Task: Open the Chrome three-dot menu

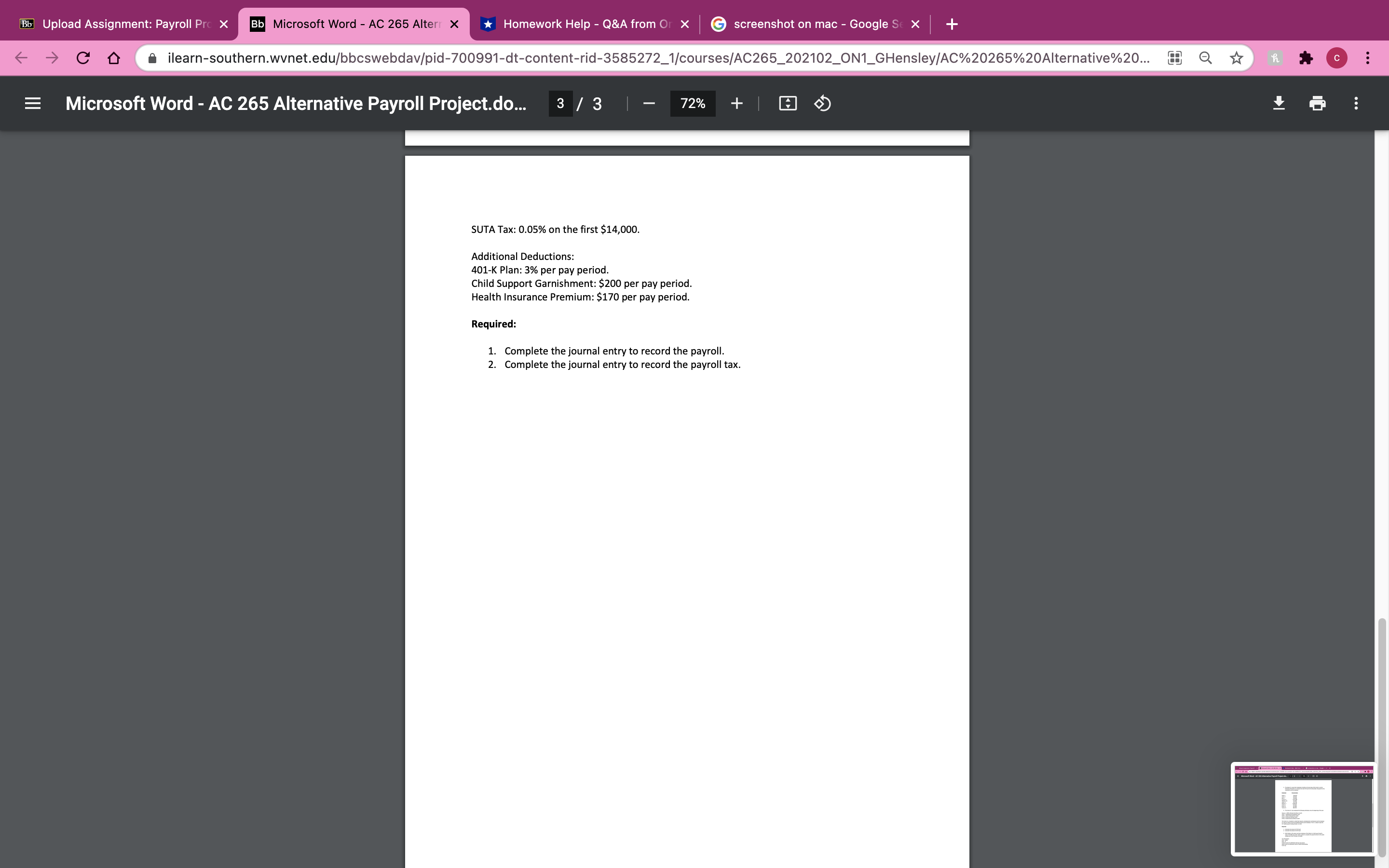Action: tap(1368, 57)
